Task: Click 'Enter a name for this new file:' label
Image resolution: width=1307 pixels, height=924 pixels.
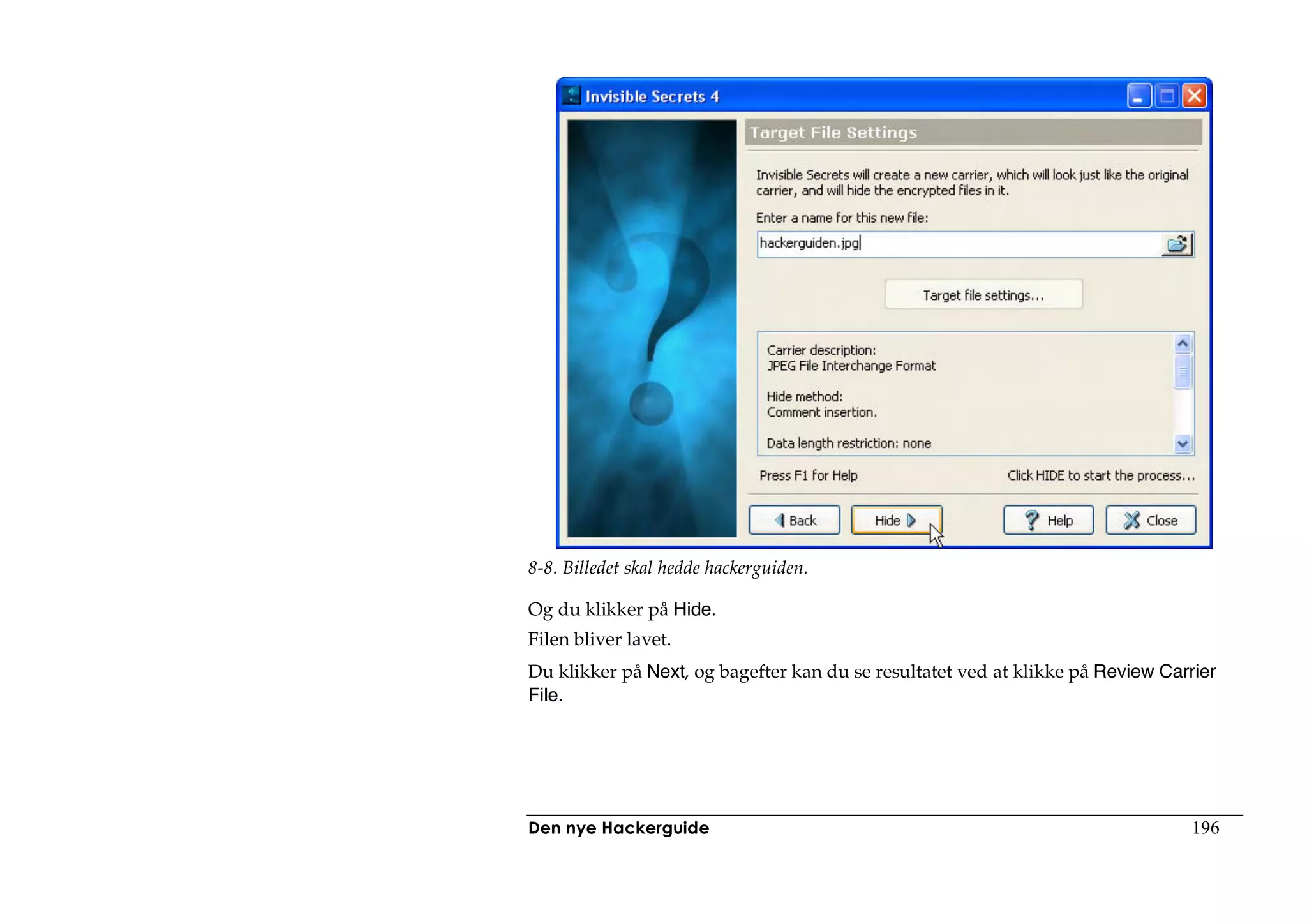Action: point(842,218)
